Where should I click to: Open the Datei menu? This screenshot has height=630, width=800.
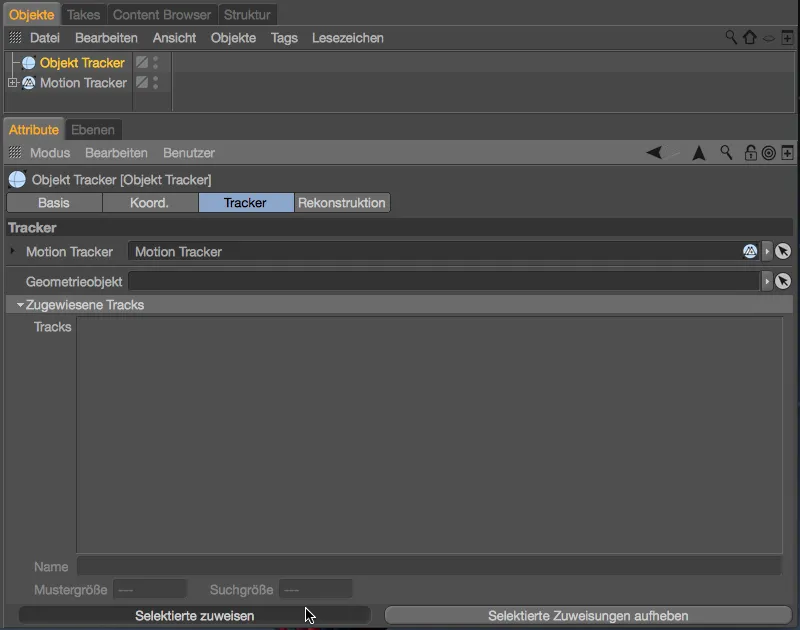[45, 38]
